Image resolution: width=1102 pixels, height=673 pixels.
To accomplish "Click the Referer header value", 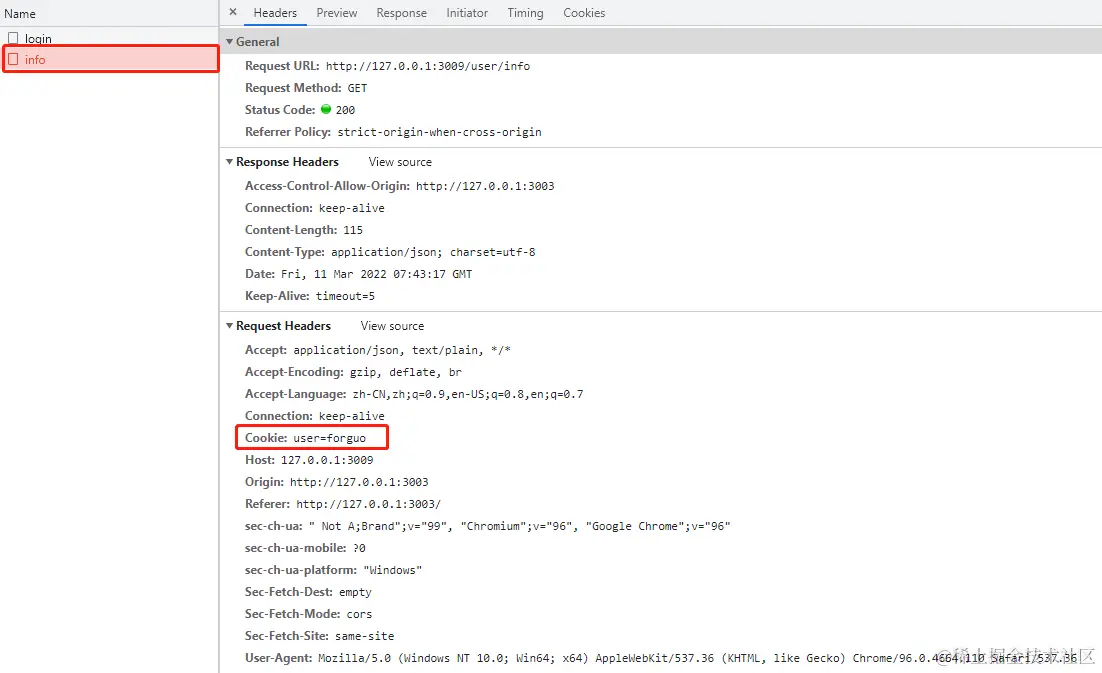I will click(368, 504).
